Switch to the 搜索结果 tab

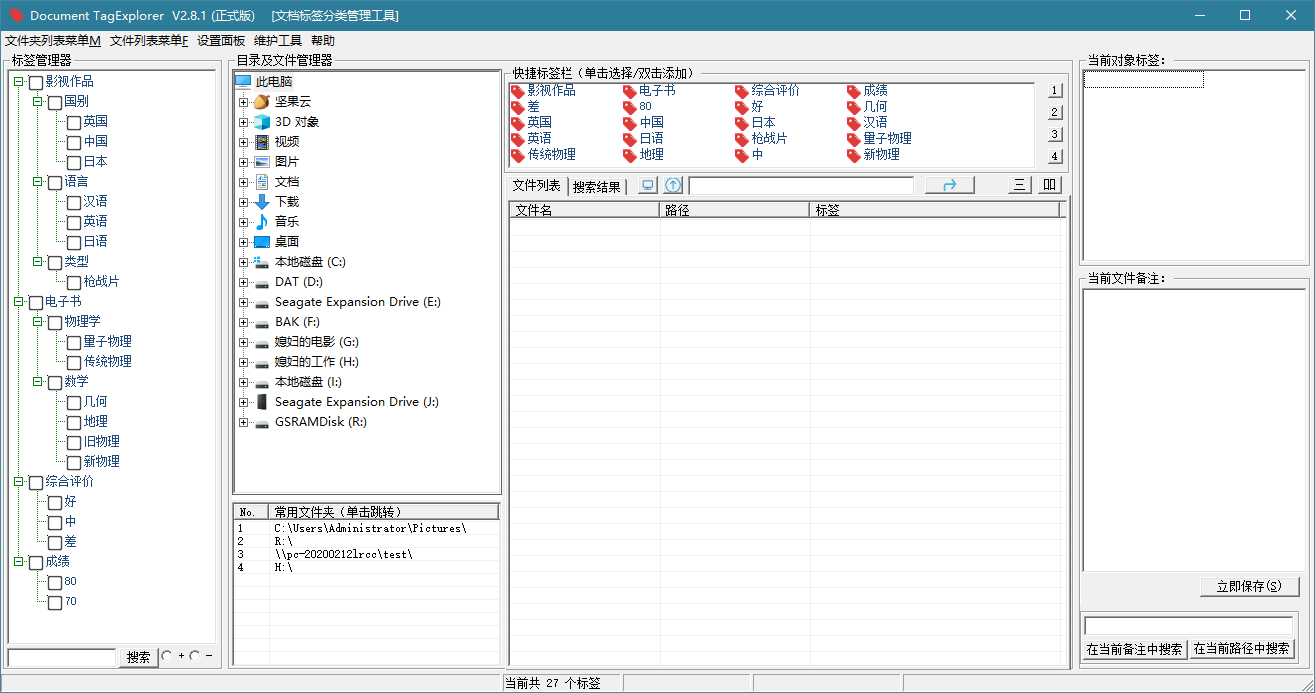pos(596,187)
